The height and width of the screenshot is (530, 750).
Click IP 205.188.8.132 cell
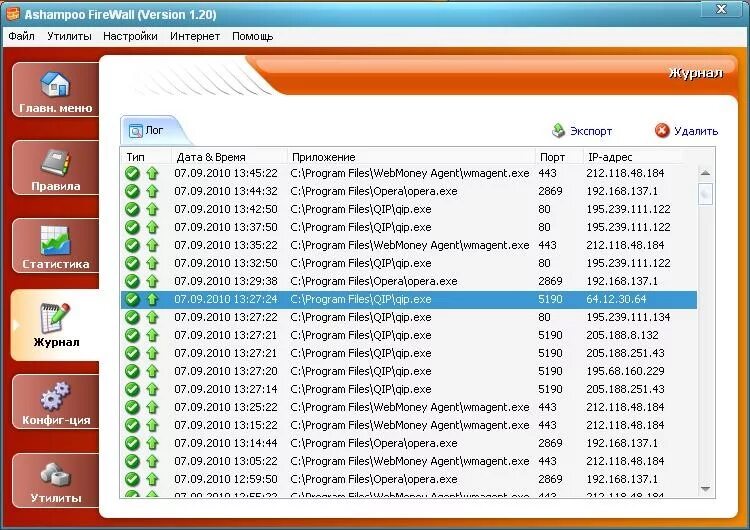pos(622,335)
